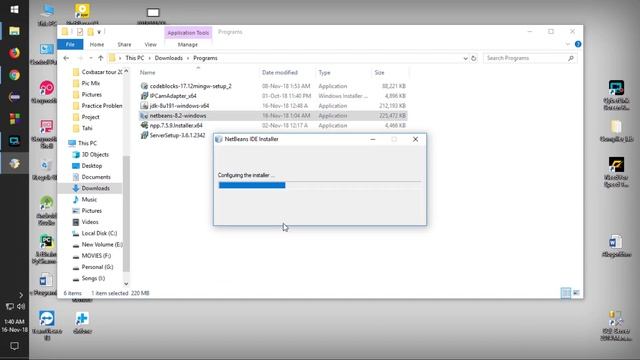The height and width of the screenshot is (360, 640).
Task: Open Explorer help icon
Action: [x=578, y=44]
